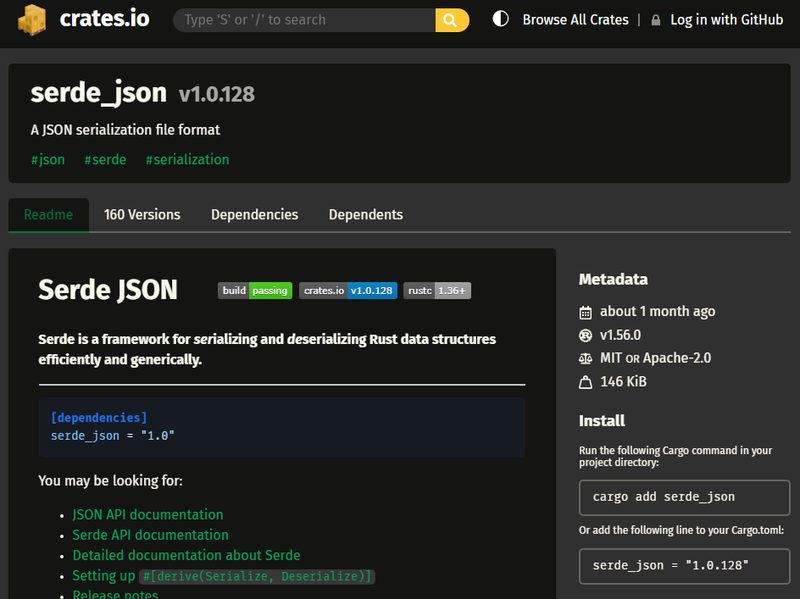Open Serde API documentation link
Viewport: 800px width, 599px height.
click(150, 535)
